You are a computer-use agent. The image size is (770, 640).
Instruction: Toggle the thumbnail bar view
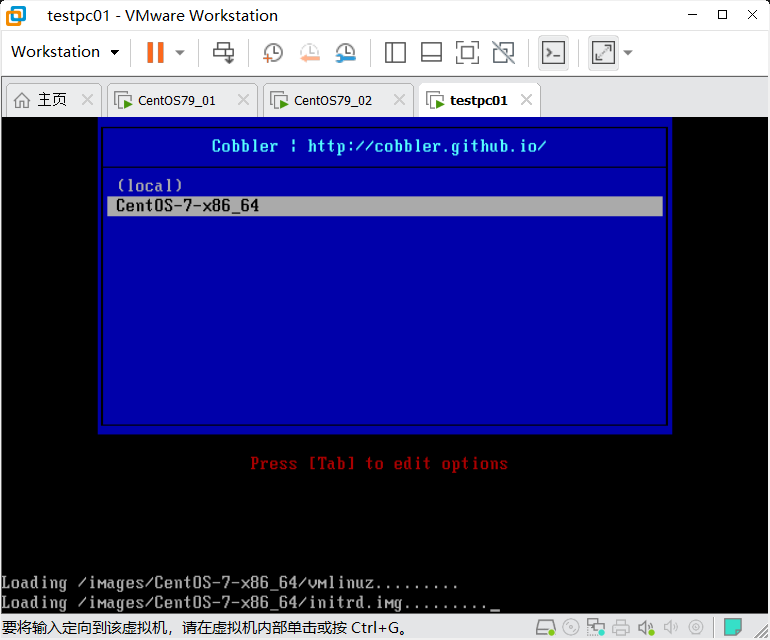(431, 52)
